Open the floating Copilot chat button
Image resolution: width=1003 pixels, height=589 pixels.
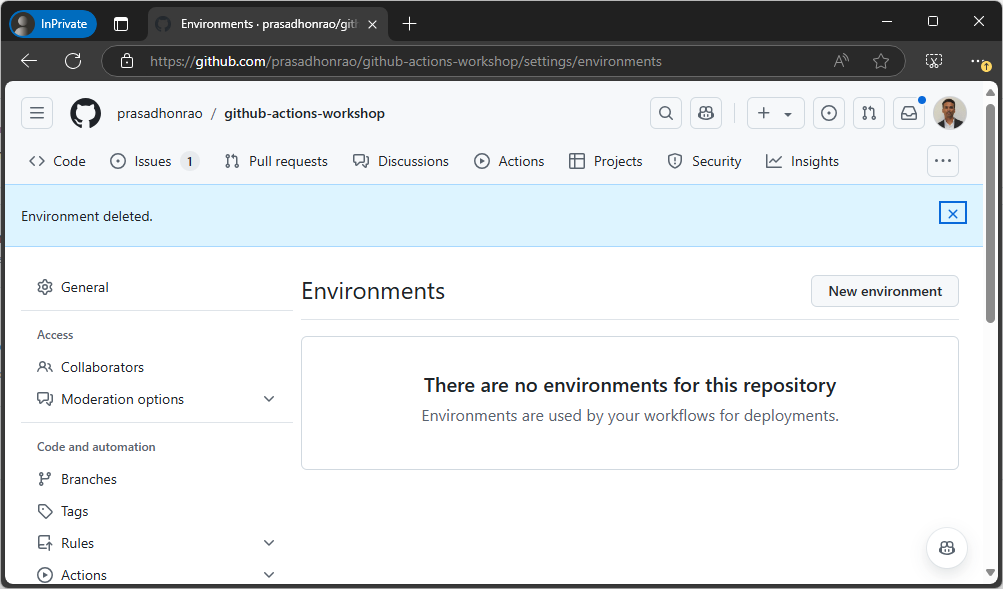click(946, 547)
